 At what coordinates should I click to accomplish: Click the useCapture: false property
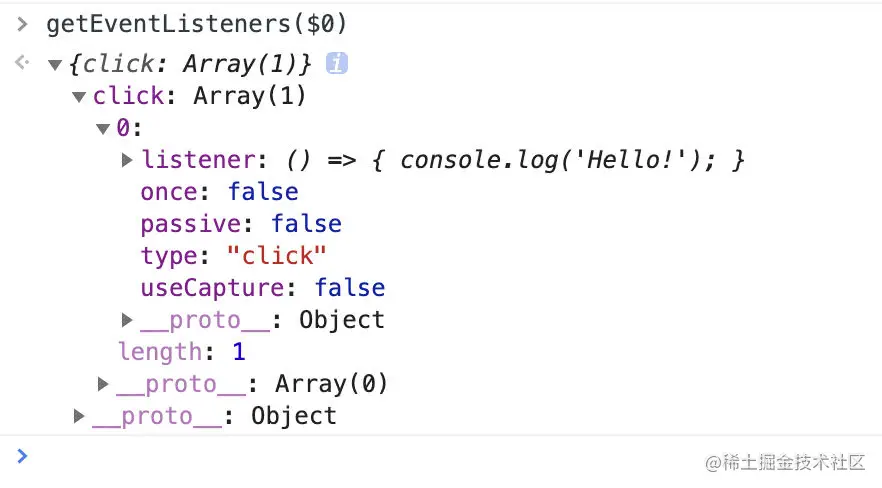coord(263,288)
